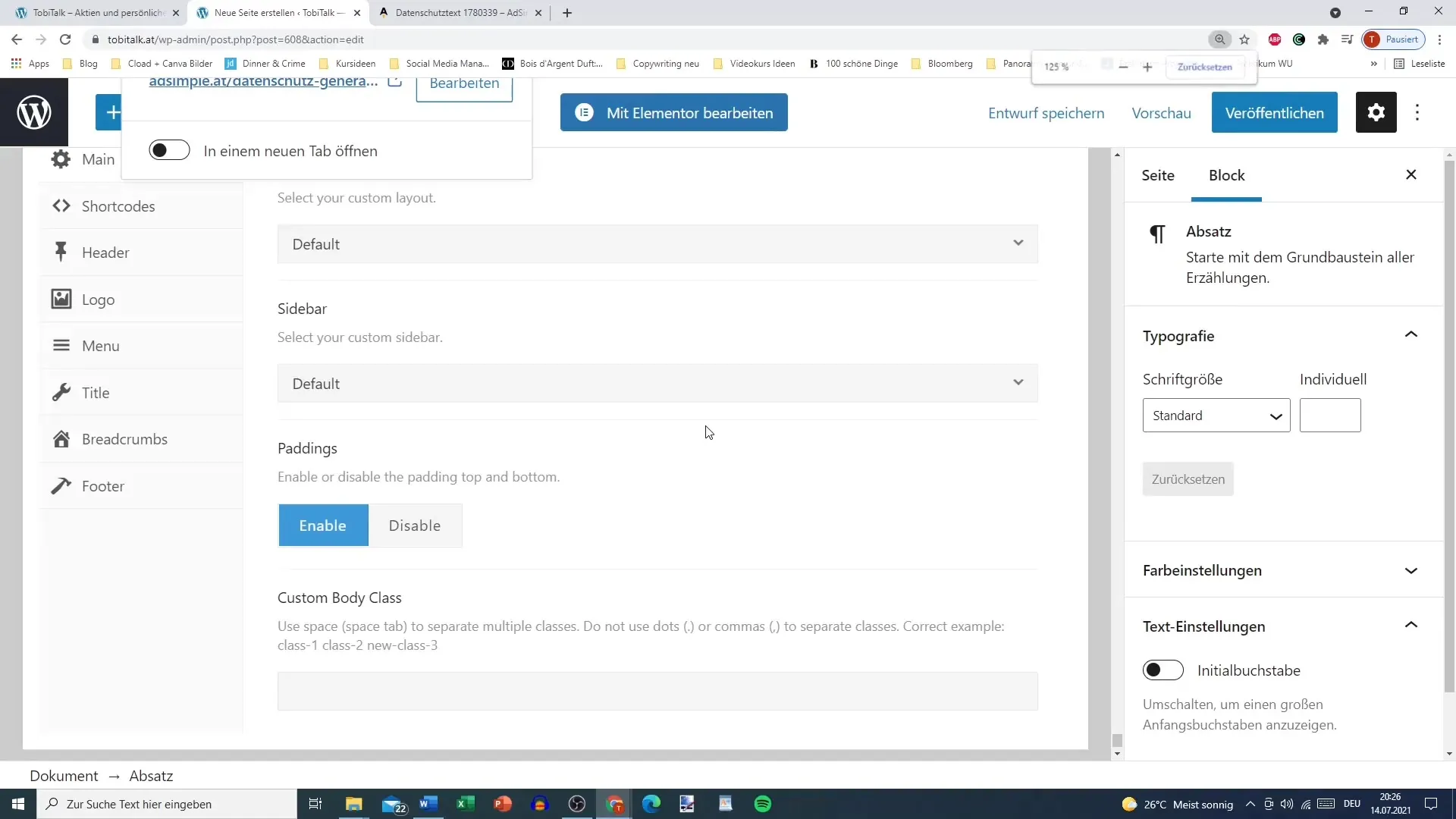
Task: Click the browser zoom magnifier icon
Action: click(x=1219, y=39)
